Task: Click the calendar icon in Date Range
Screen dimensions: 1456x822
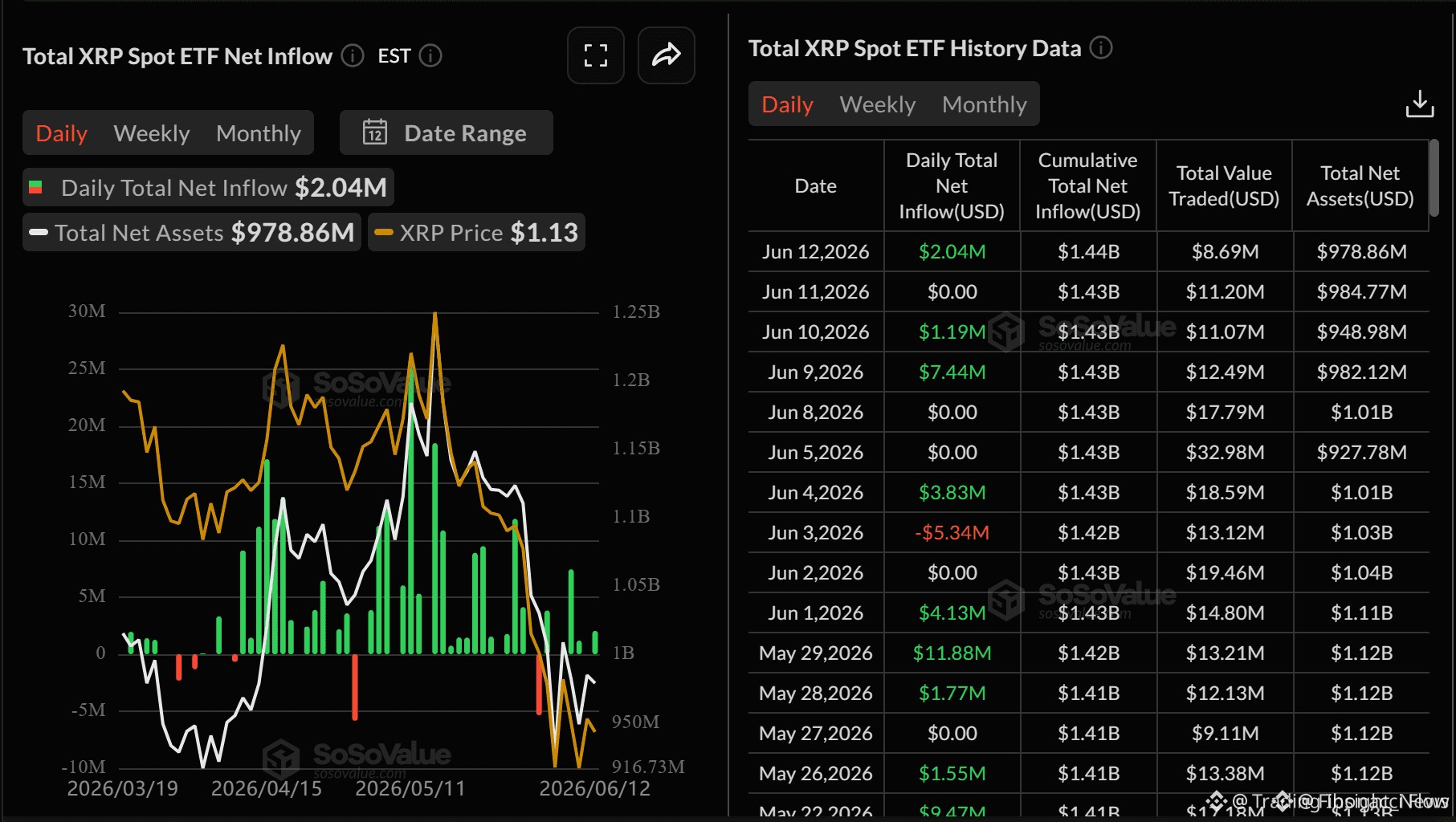Action: 375,132
